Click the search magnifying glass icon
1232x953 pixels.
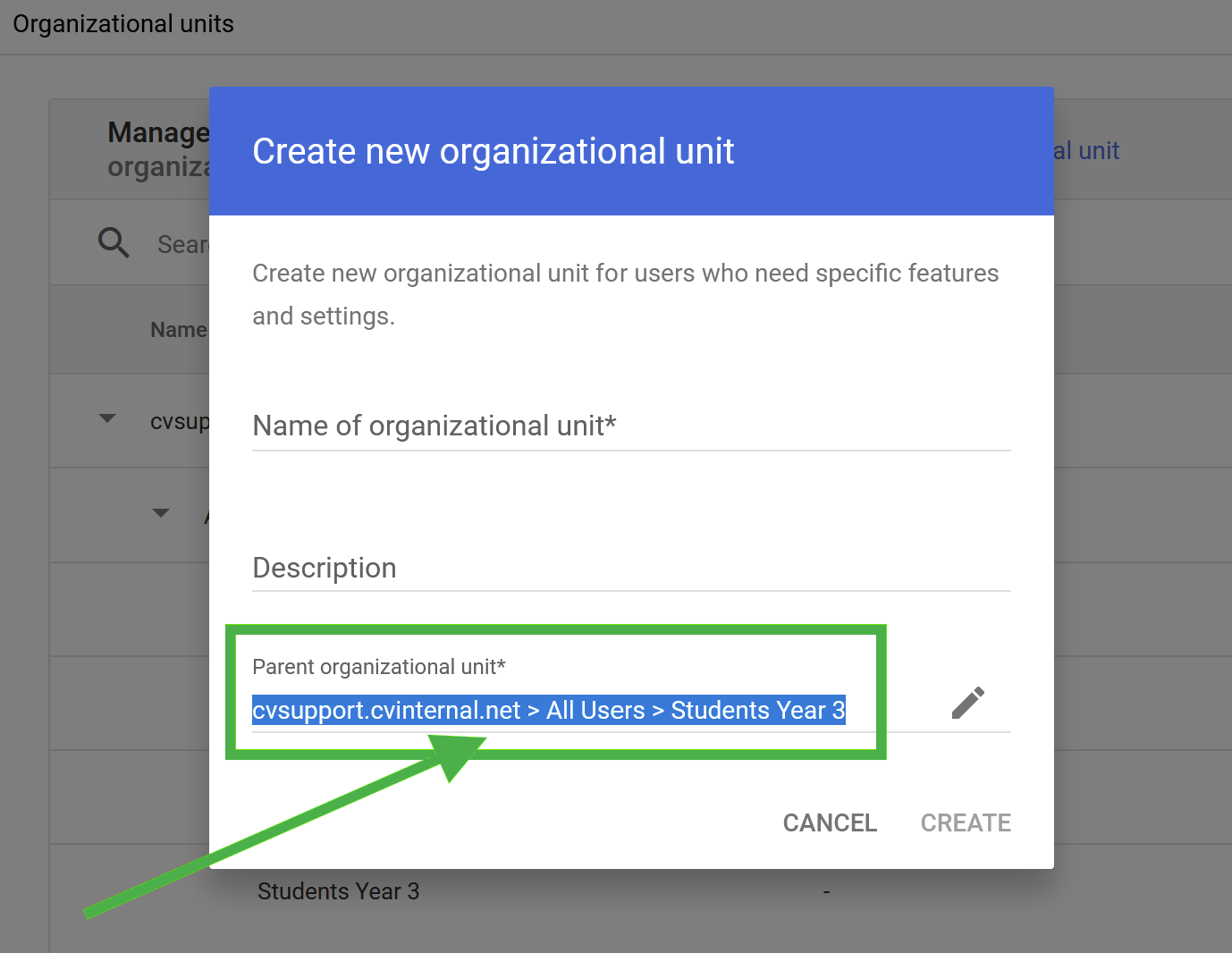point(114,242)
